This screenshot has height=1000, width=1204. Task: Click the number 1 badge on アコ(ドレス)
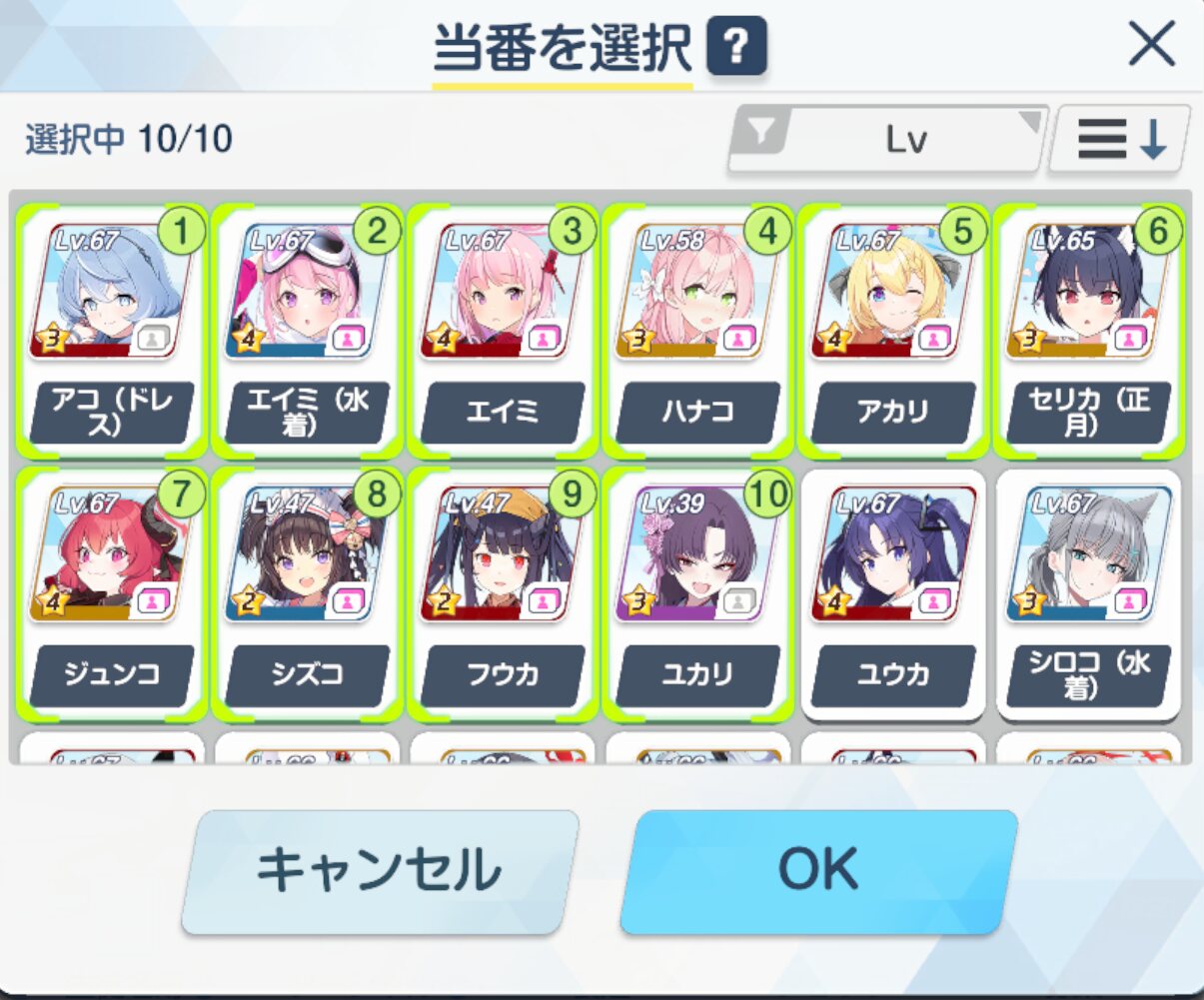tap(181, 231)
